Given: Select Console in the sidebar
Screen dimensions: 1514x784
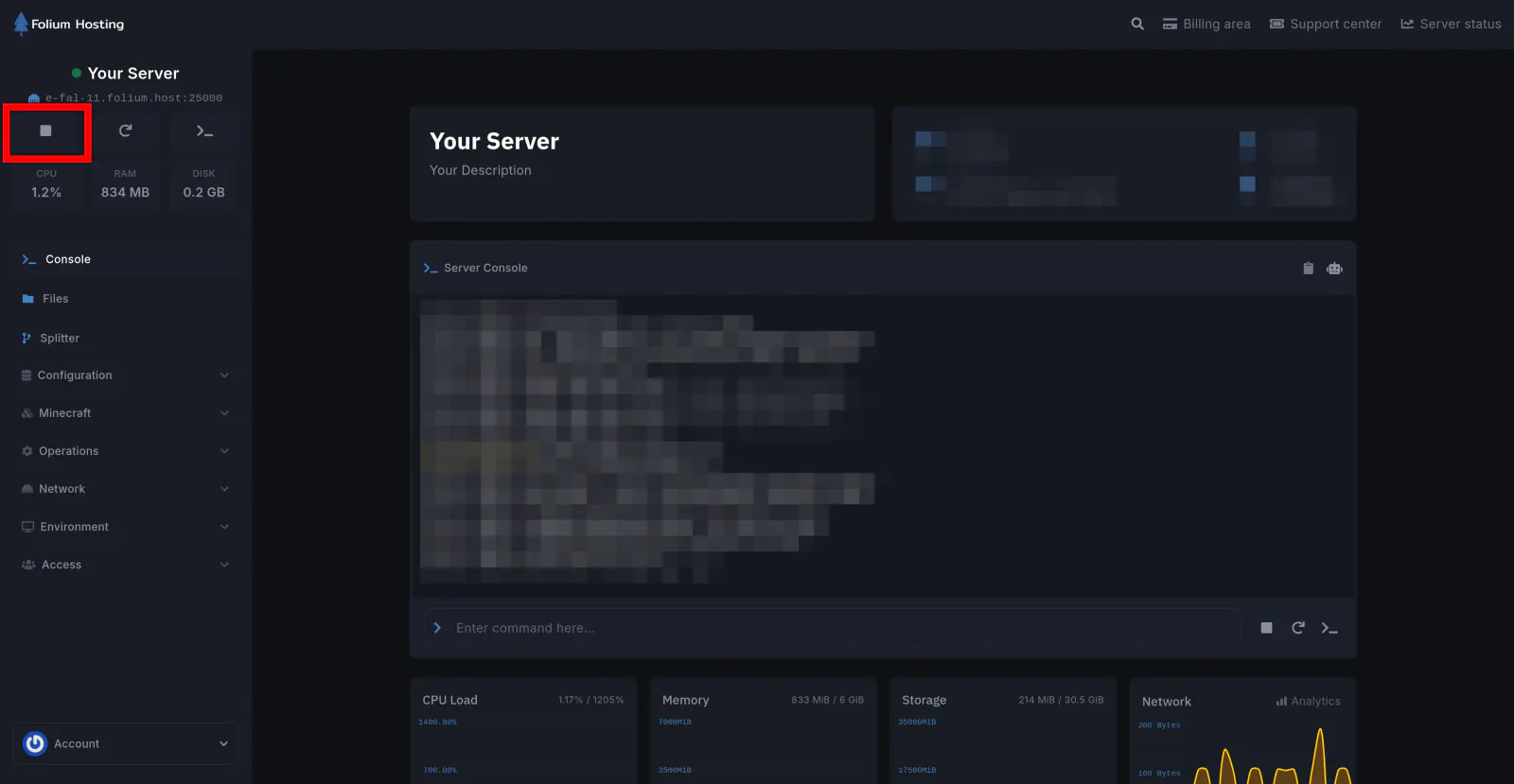Looking at the screenshot, I should click(x=67, y=259).
